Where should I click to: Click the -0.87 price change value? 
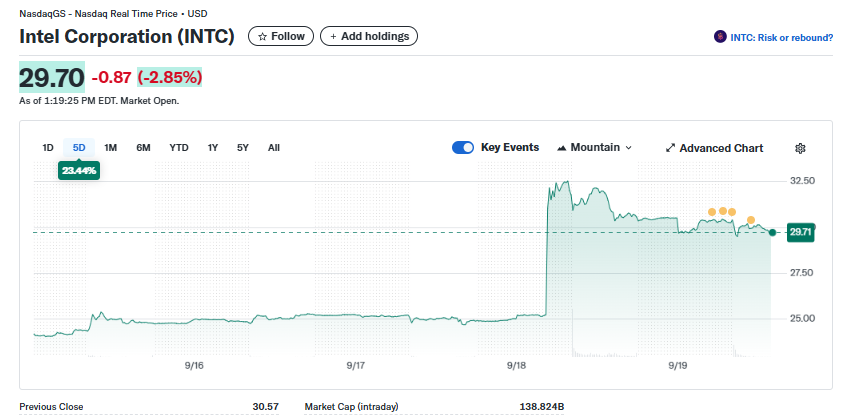tap(111, 78)
